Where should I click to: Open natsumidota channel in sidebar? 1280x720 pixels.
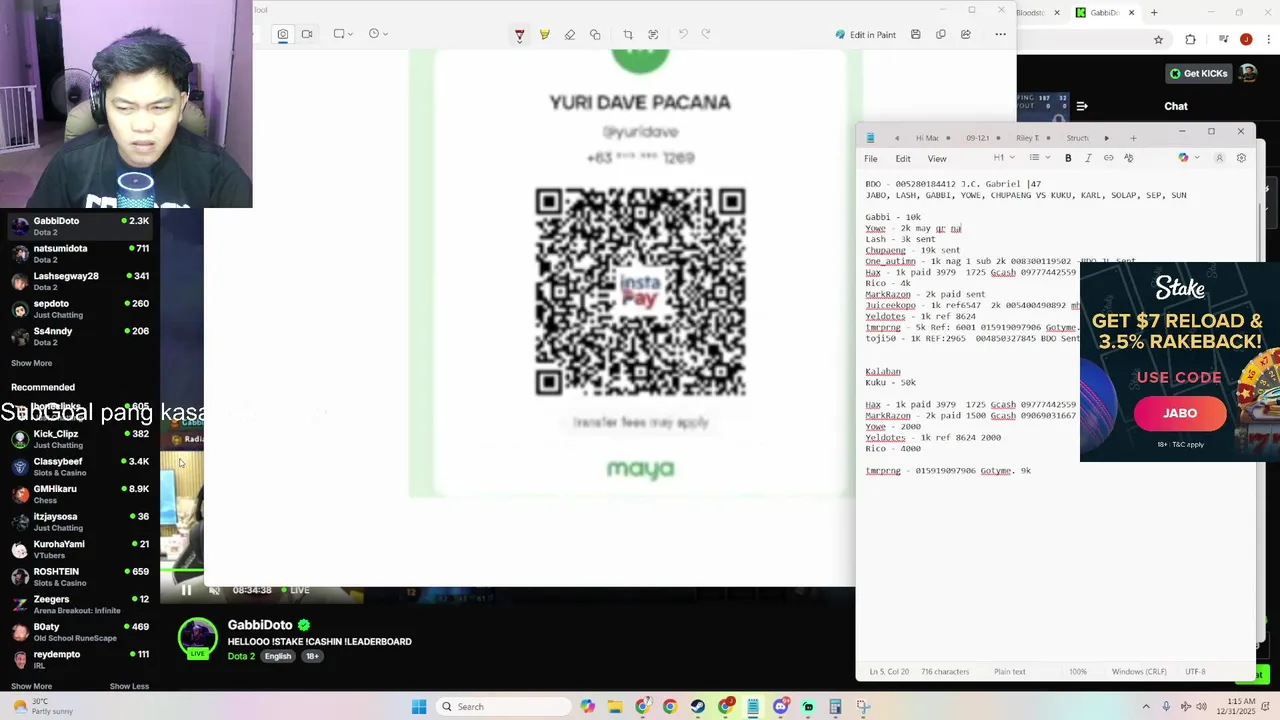tap(80, 254)
